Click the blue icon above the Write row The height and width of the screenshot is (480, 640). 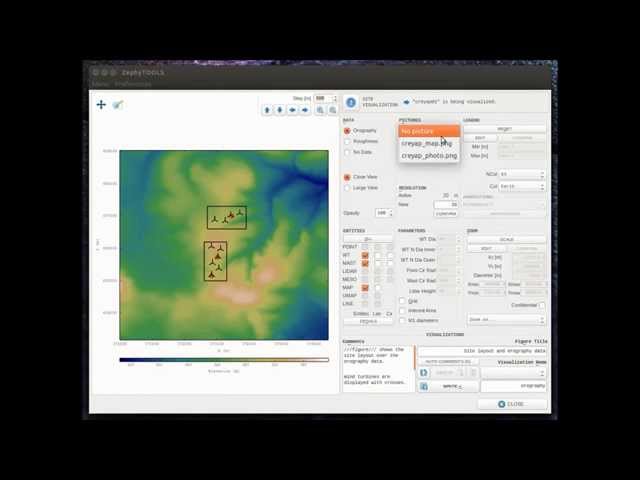(424, 373)
